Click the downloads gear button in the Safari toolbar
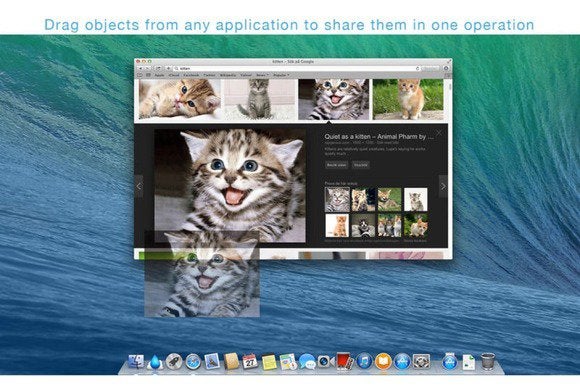580x388 pixels. (446, 68)
